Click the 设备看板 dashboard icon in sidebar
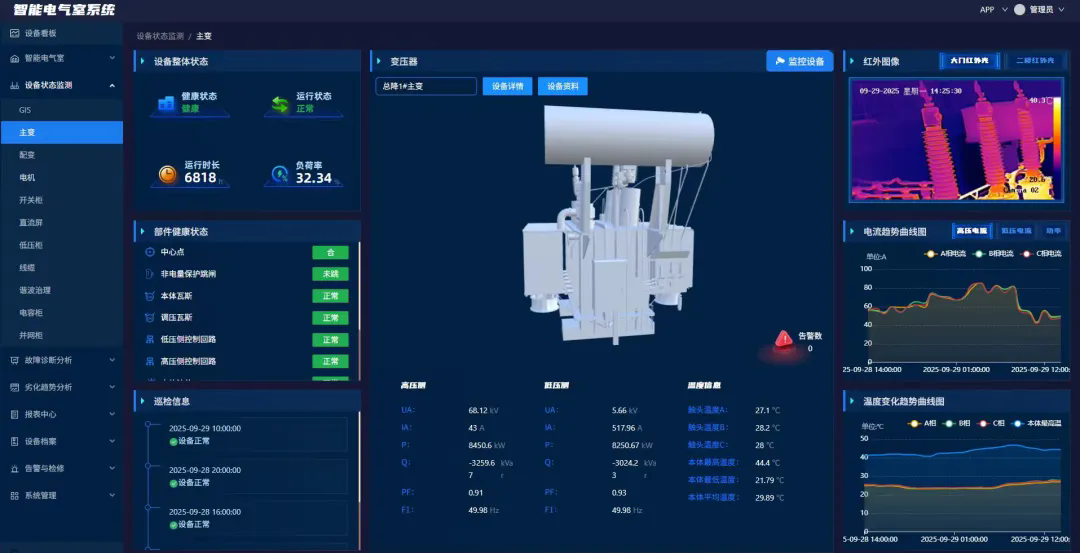The image size is (1080, 553). (14, 33)
